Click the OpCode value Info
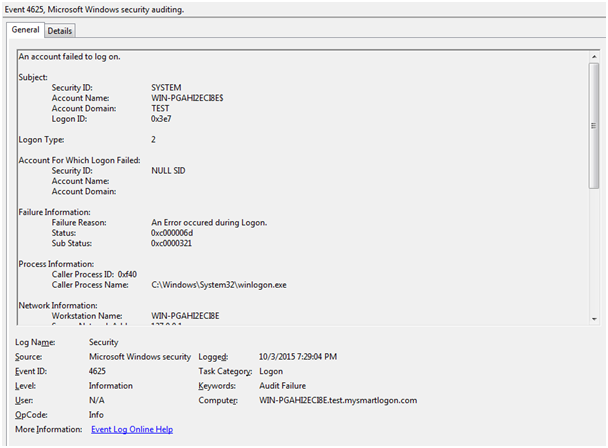 click(x=96, y=415)
